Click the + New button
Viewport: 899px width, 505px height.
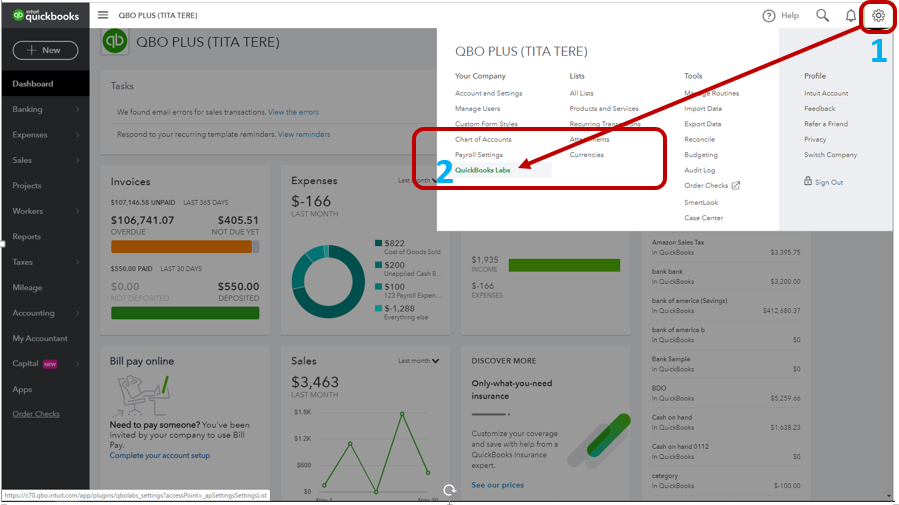(x=45, y=50)
